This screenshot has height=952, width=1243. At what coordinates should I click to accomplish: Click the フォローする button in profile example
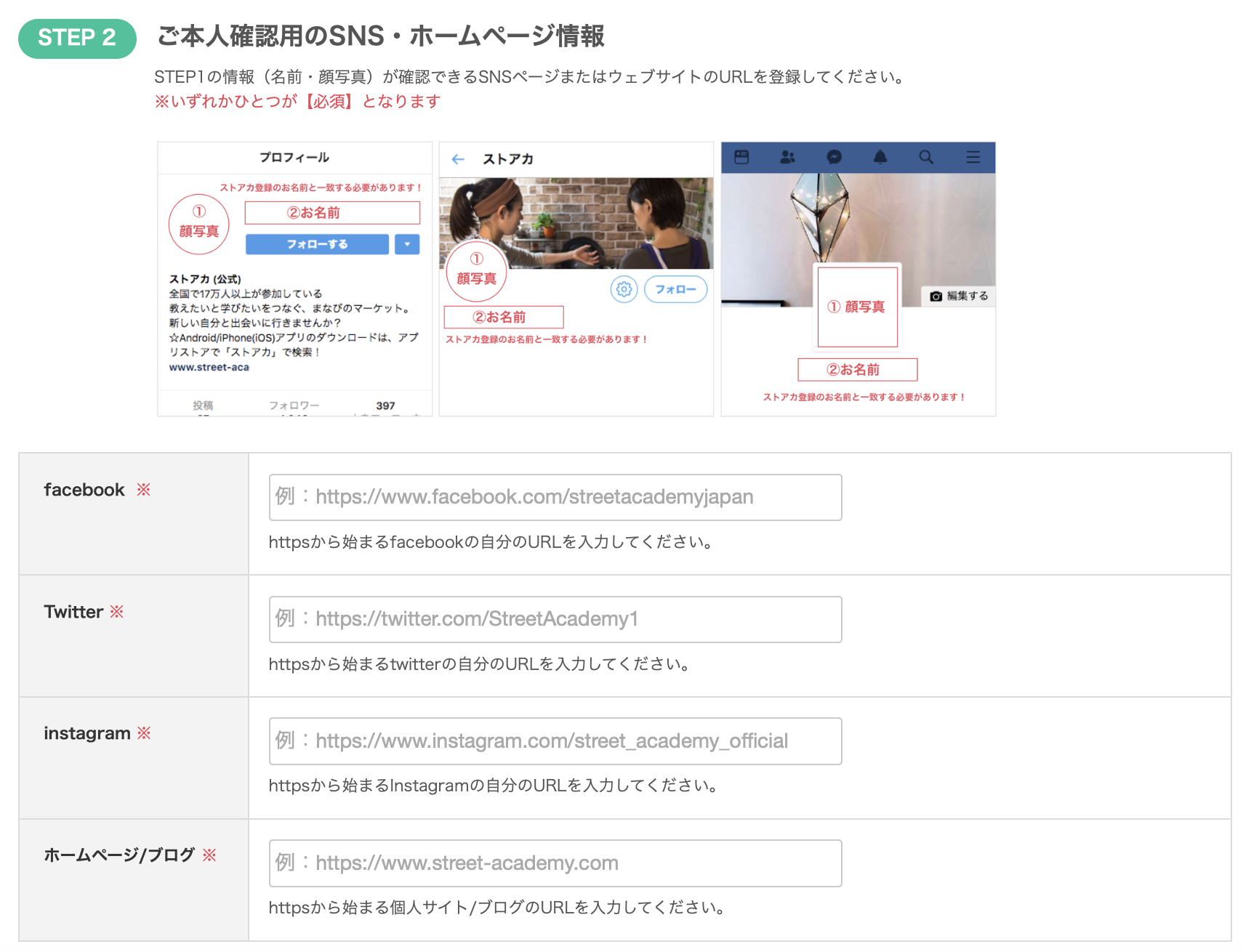(317, 244)
